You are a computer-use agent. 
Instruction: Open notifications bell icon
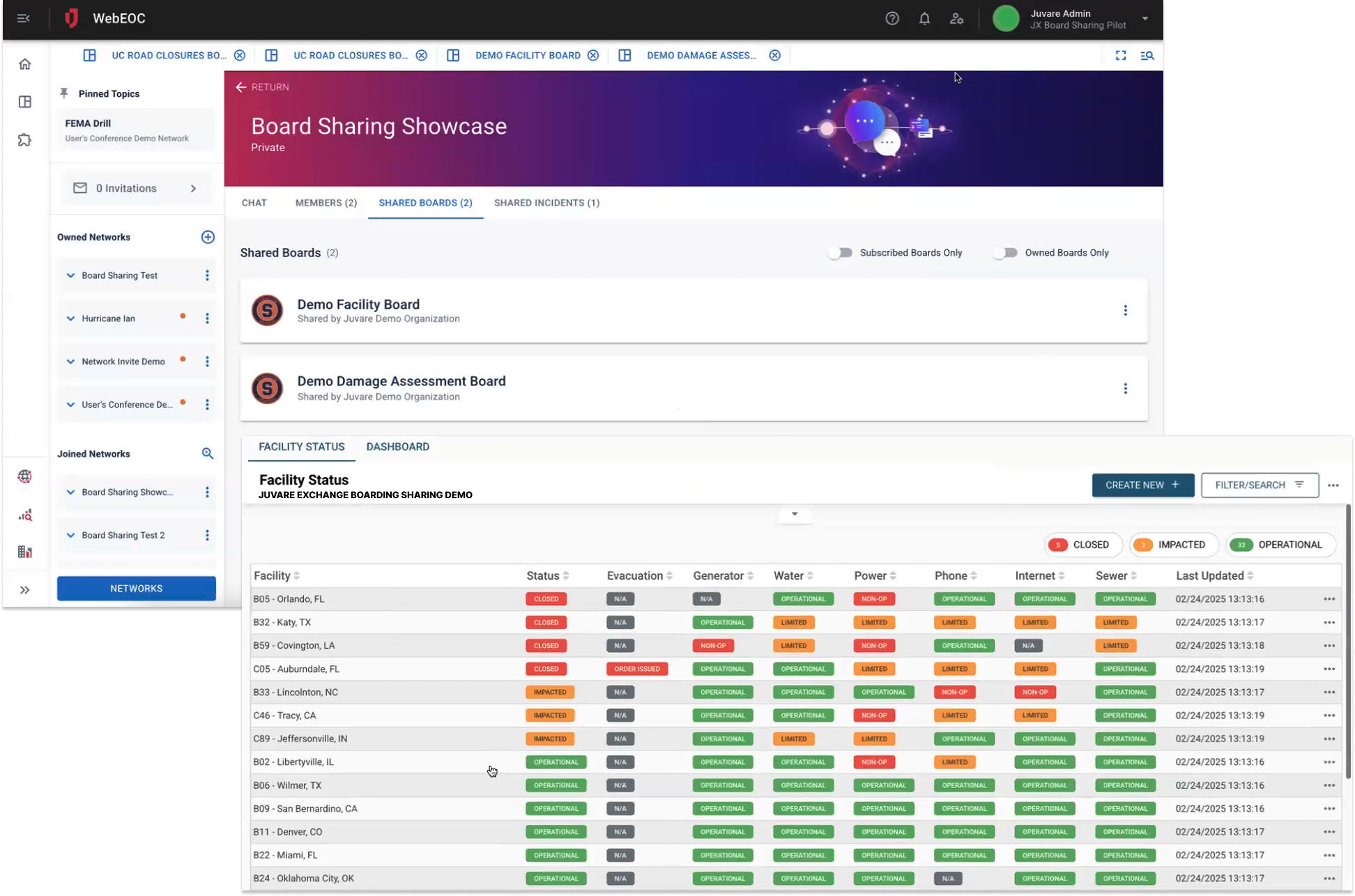(x=924, y=19)
